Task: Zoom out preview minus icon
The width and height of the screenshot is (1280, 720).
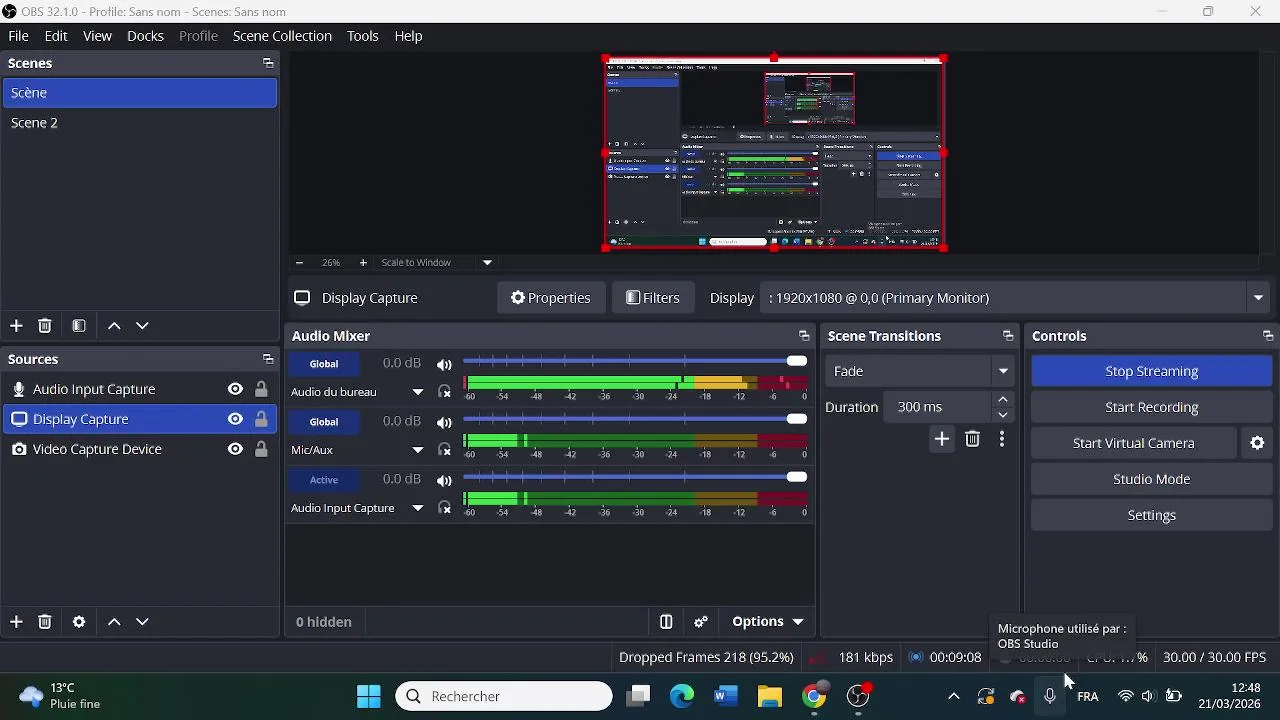Action: coord(299,263)
